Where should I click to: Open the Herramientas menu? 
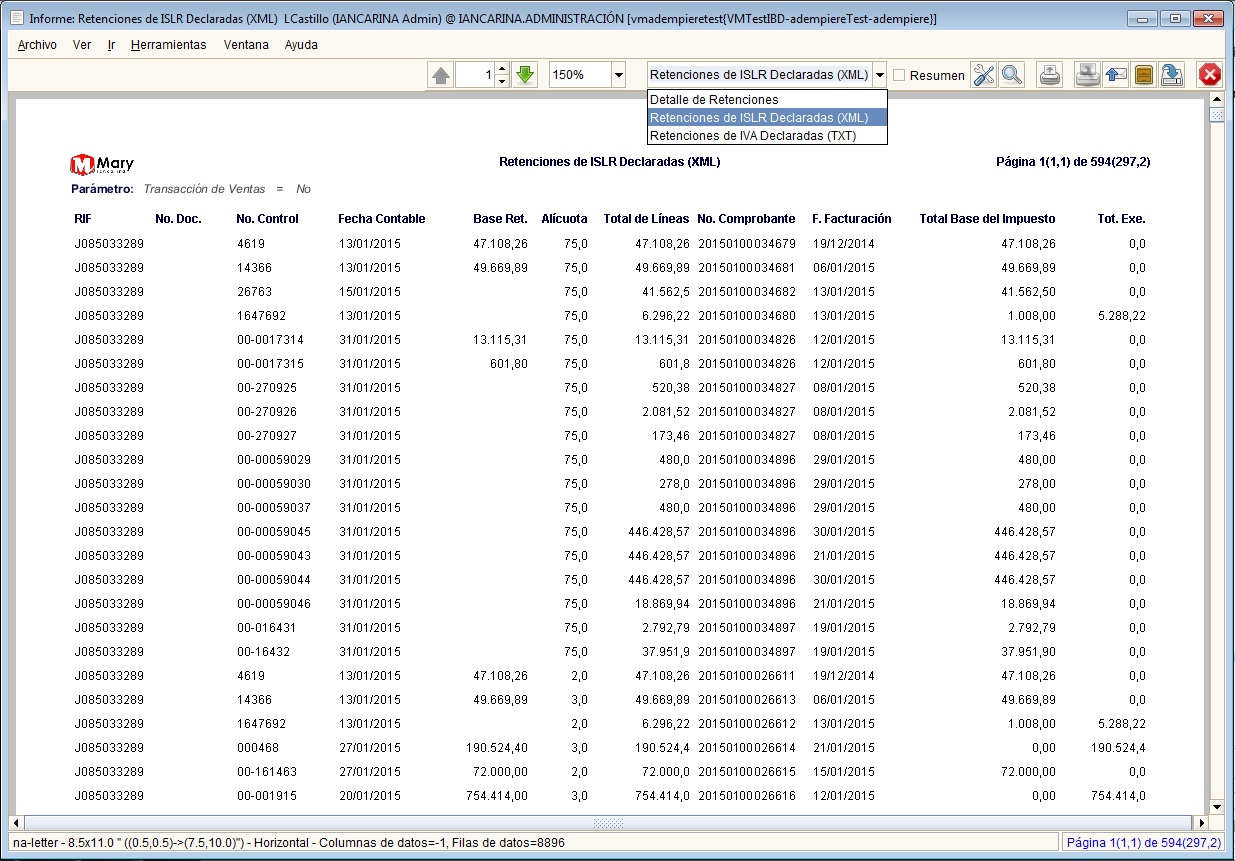pos(168,45)
